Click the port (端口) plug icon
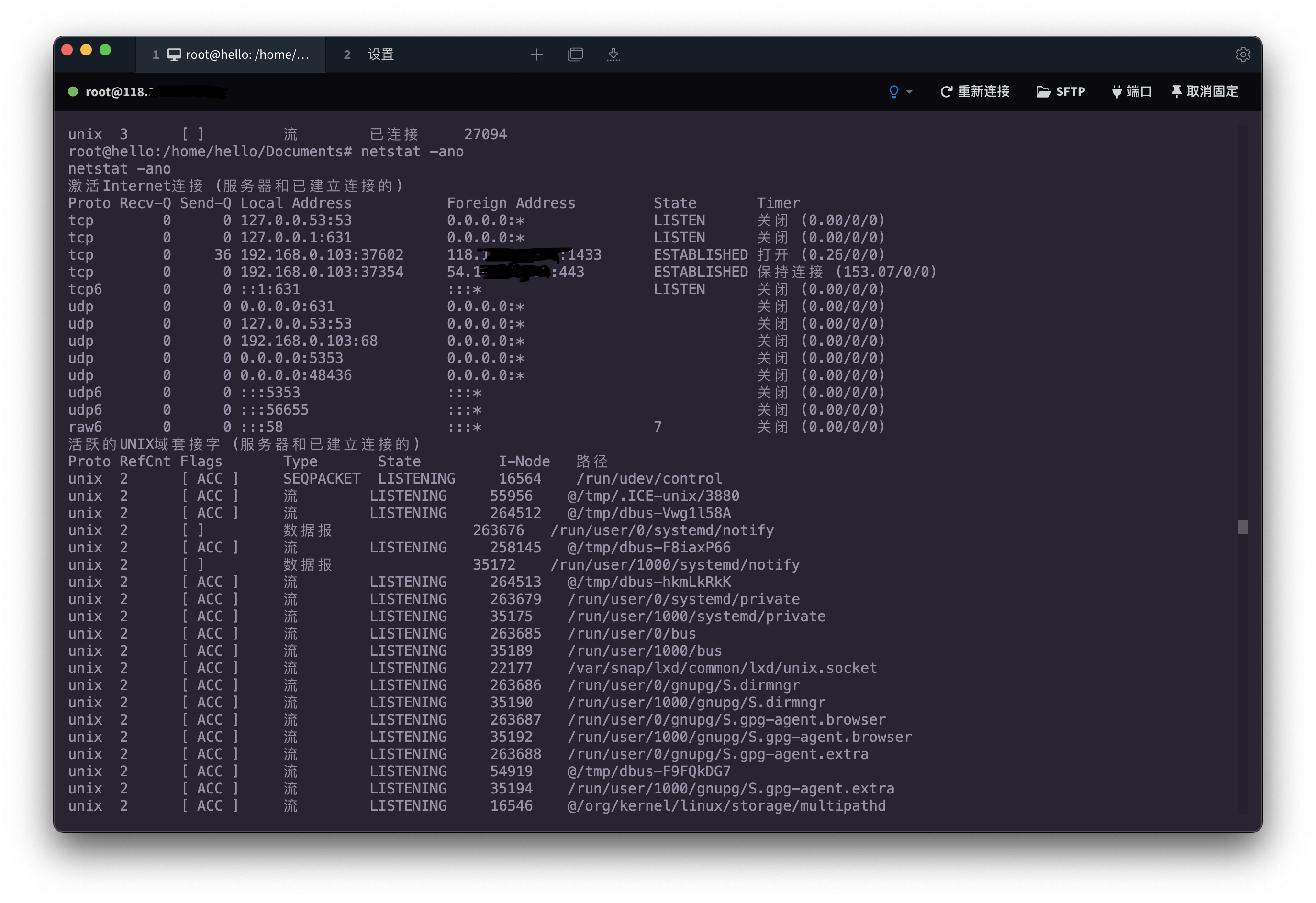1316x903 pixels. click(1116, 92)
